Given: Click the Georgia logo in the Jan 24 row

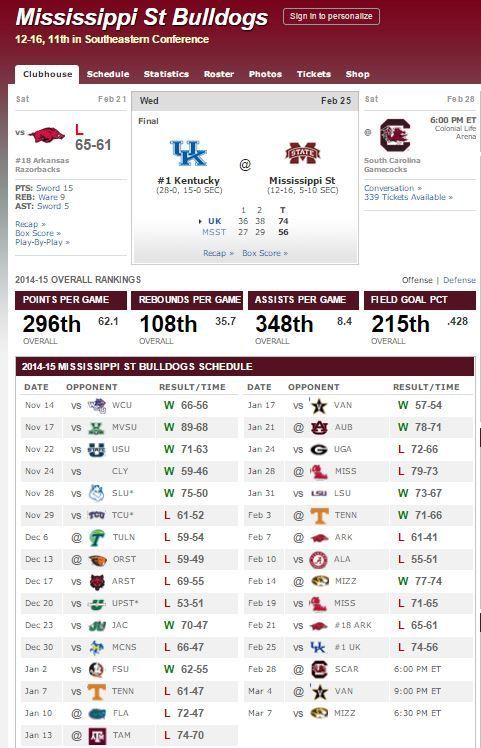Looking at the screenshot, I should point(318,449).
